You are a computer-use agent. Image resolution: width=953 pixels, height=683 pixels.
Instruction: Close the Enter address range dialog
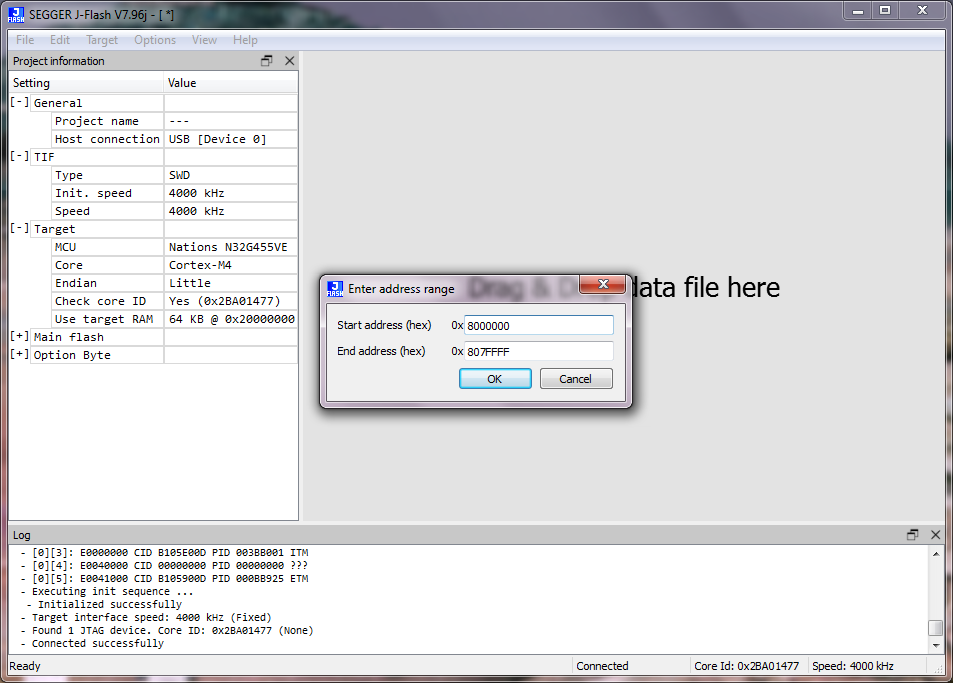pyautogui.click(x=602, y=284)
